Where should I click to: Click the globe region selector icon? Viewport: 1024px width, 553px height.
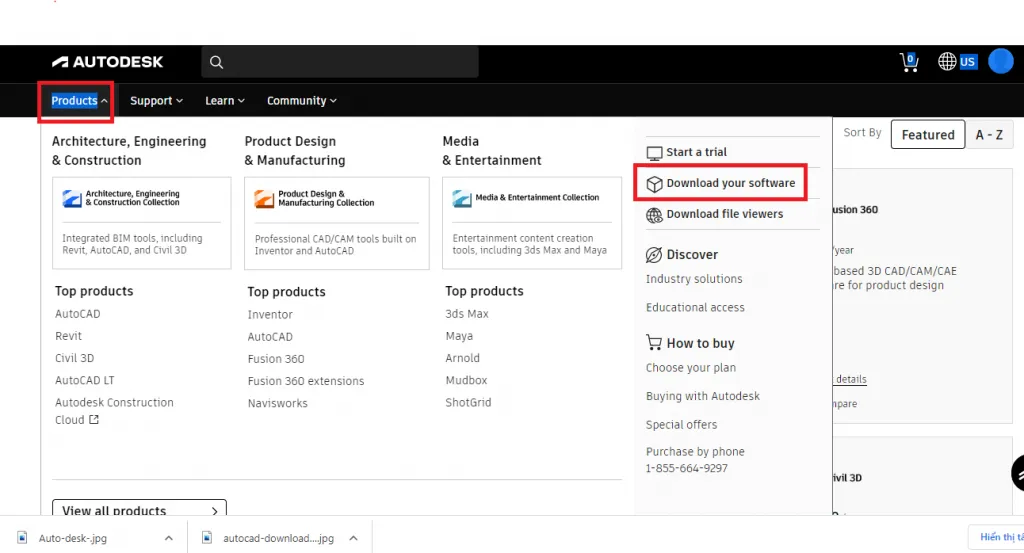pyautogui.click(x=947, y=62)
